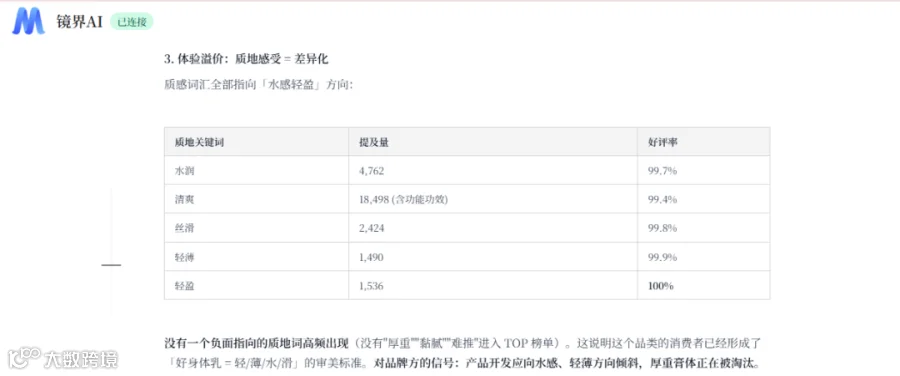This screenshot has width=900, height=376.
Task: Click the 质地关键词 column header
Action: pos(257,142)
